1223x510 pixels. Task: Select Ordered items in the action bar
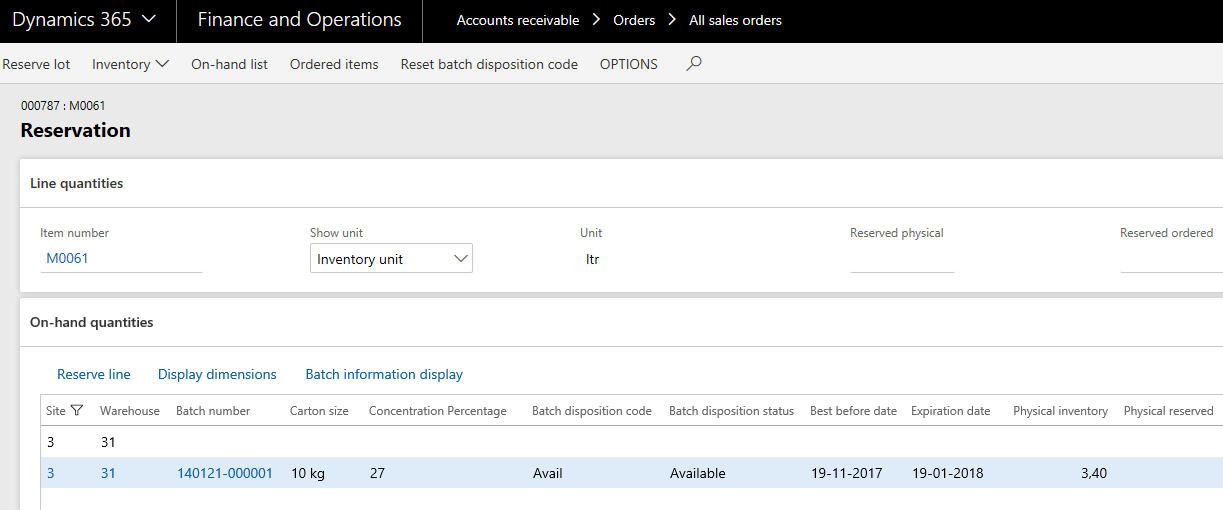[334, 64]
